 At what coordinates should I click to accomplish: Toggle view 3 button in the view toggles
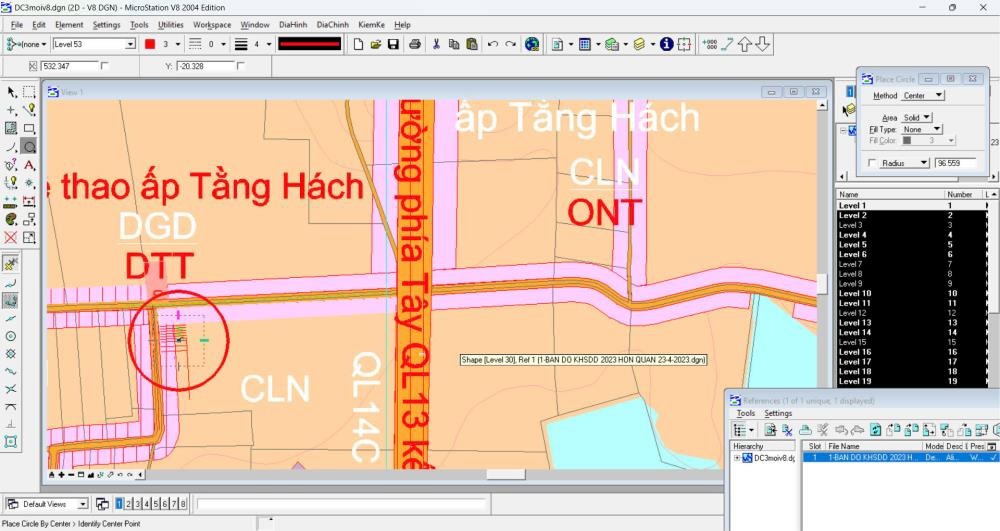pyautogui.click(x=137, y=504)
